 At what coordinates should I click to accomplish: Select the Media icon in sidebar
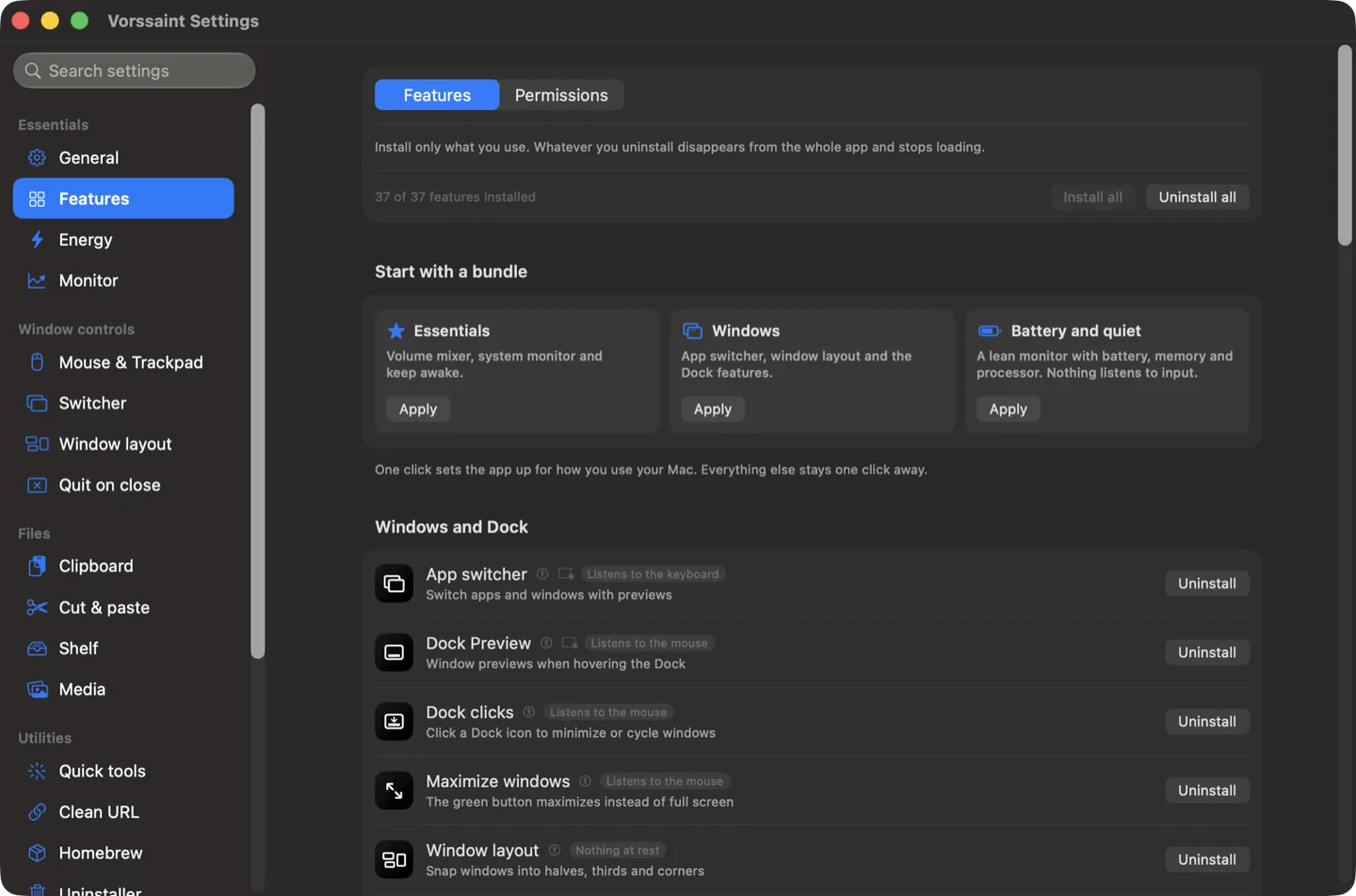37,690
